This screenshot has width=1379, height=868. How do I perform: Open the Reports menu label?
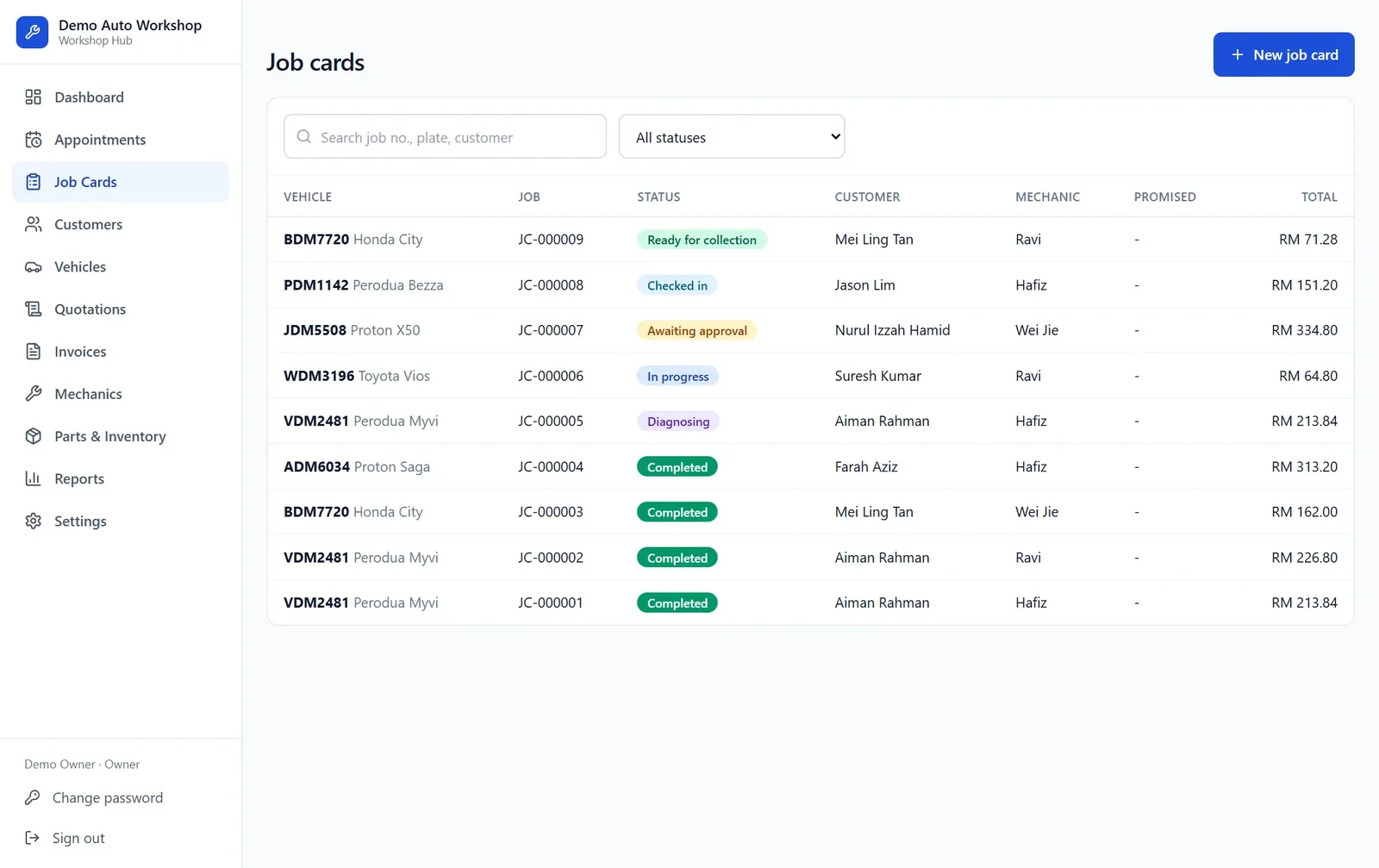(79, 479)
